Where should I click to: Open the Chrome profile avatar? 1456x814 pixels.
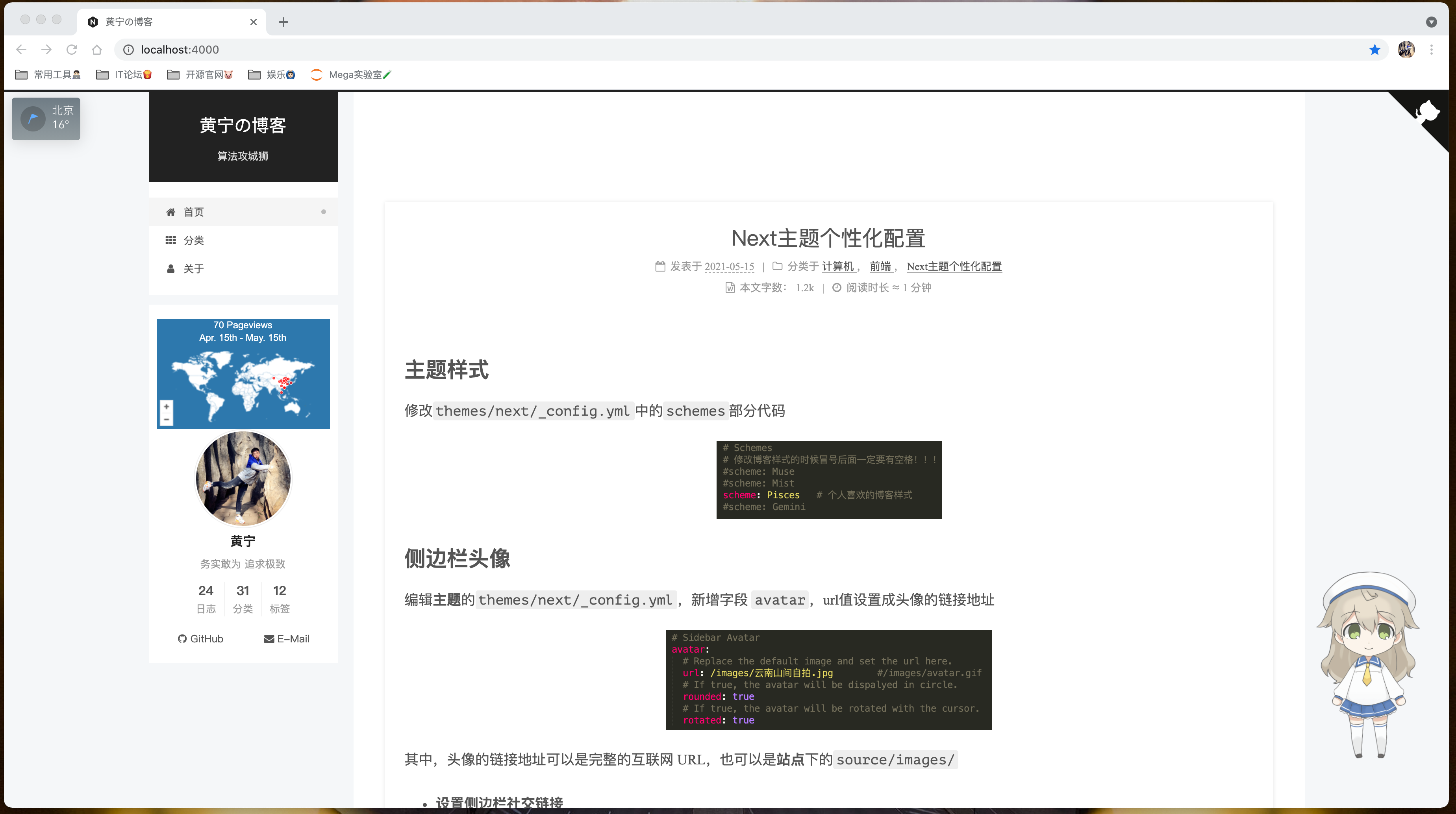point(1406,50)
